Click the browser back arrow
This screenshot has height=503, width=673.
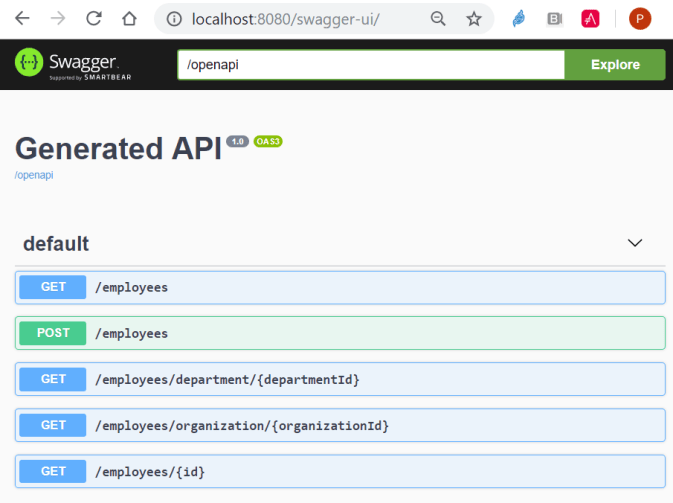(x=22, y=19)
